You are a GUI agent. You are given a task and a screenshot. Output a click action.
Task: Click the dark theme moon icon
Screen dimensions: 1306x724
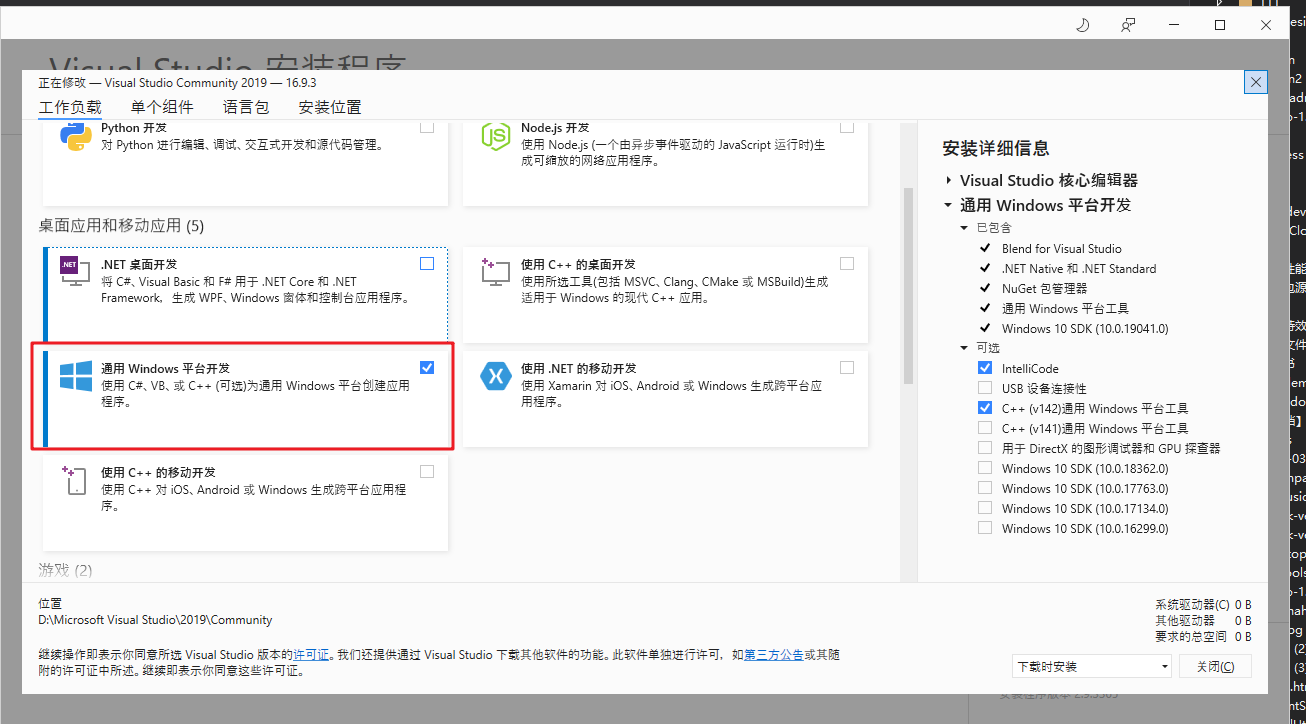[1082, 24]
